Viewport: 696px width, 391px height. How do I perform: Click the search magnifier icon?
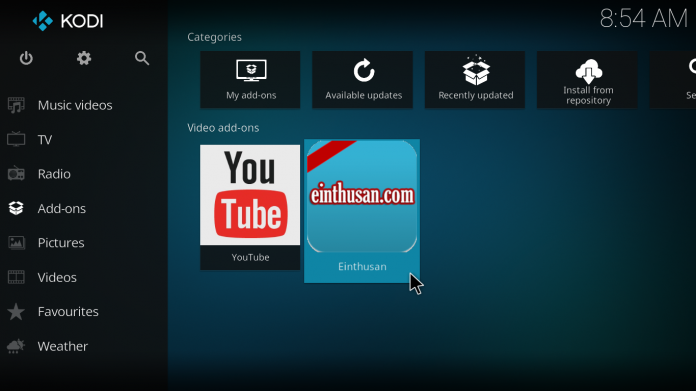[x=142, y=58]
